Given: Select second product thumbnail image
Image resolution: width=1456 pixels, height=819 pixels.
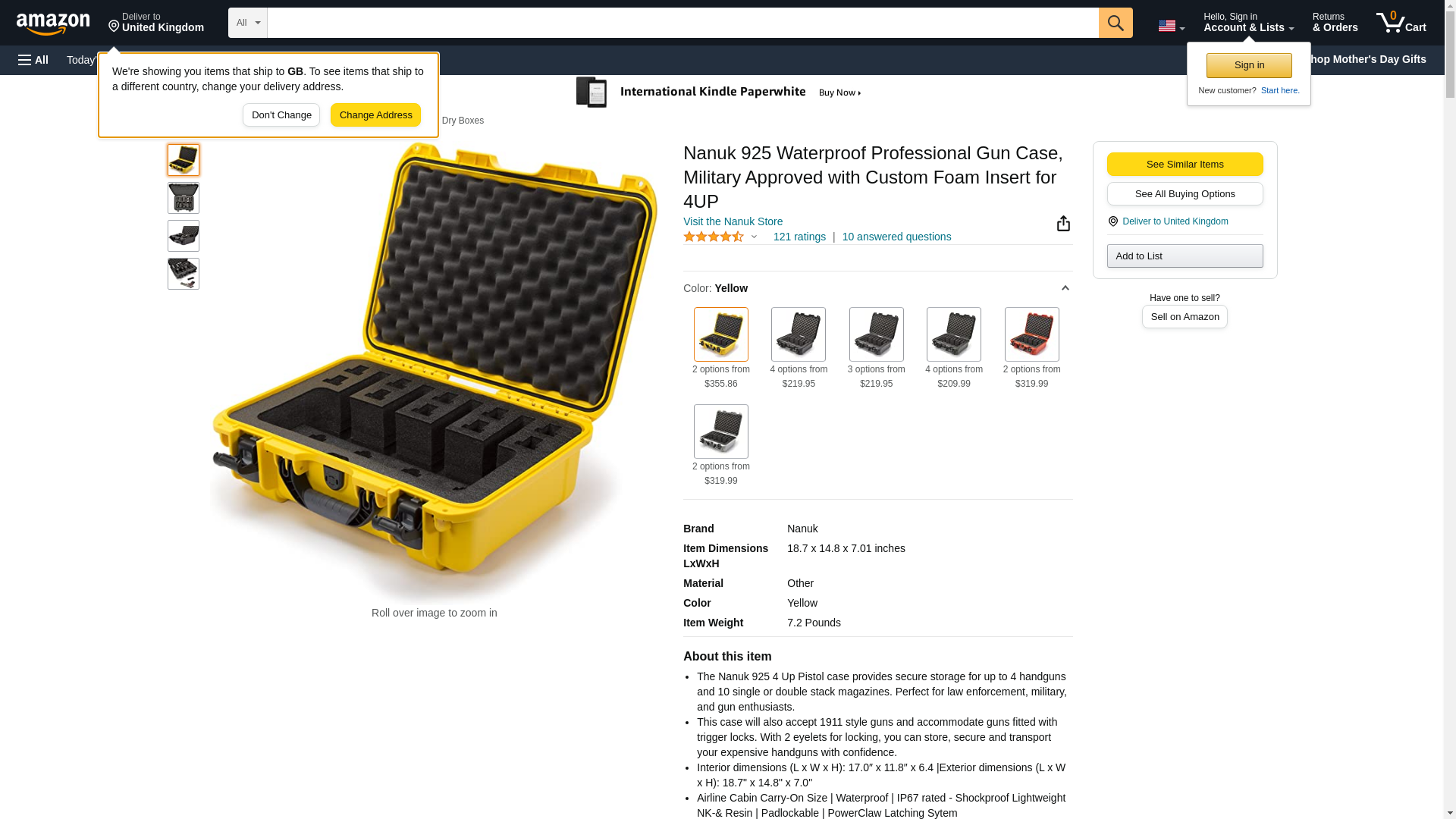Looking at the screenshot, I should [184, 198].
